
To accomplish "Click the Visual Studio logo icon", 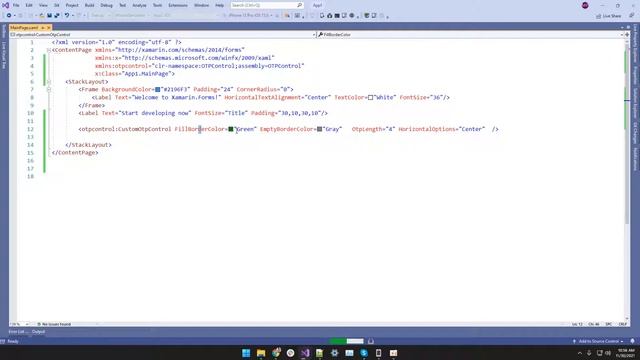I will coord(5,5).
